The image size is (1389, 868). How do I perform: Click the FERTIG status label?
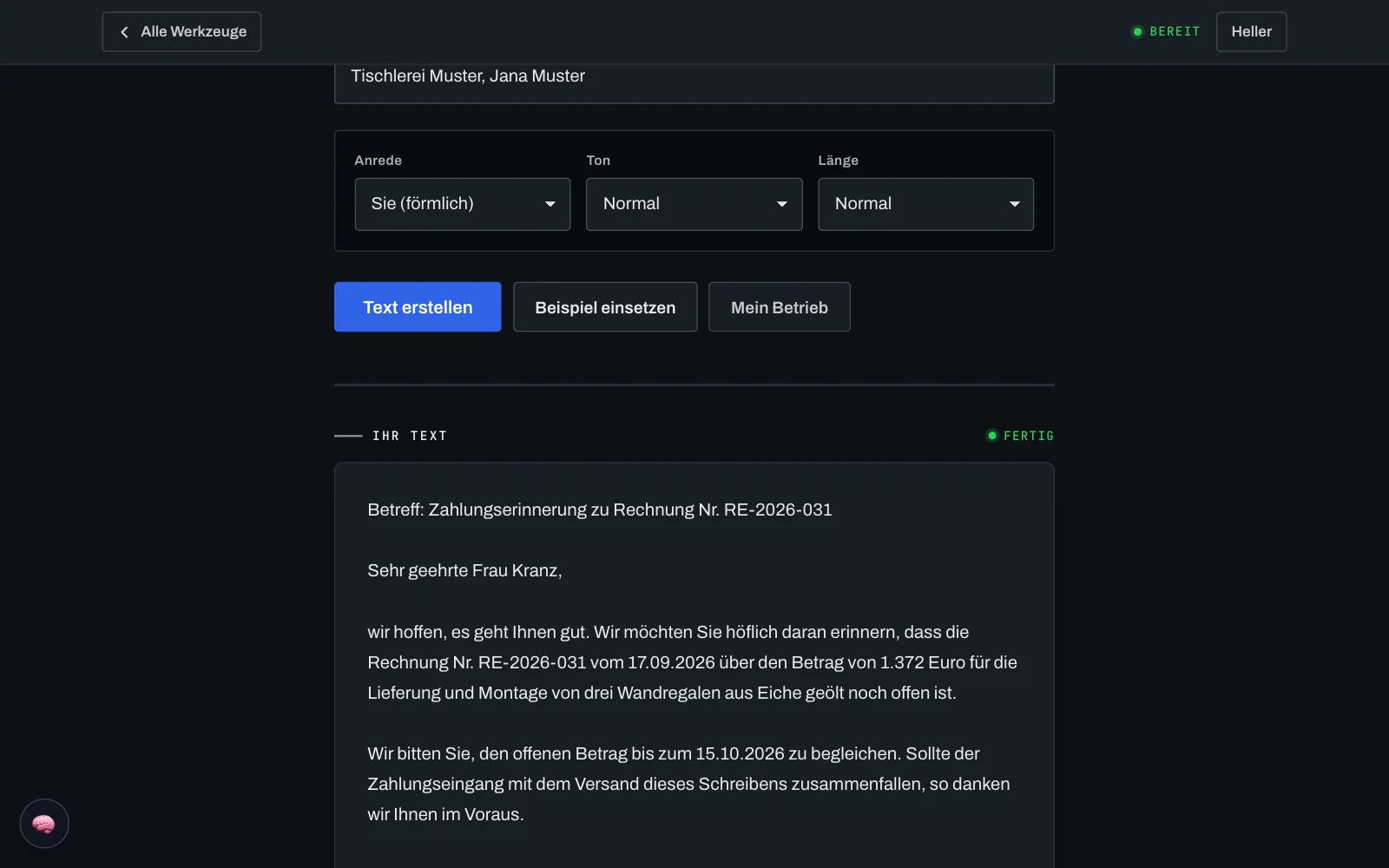click(x=1021, y=436)
